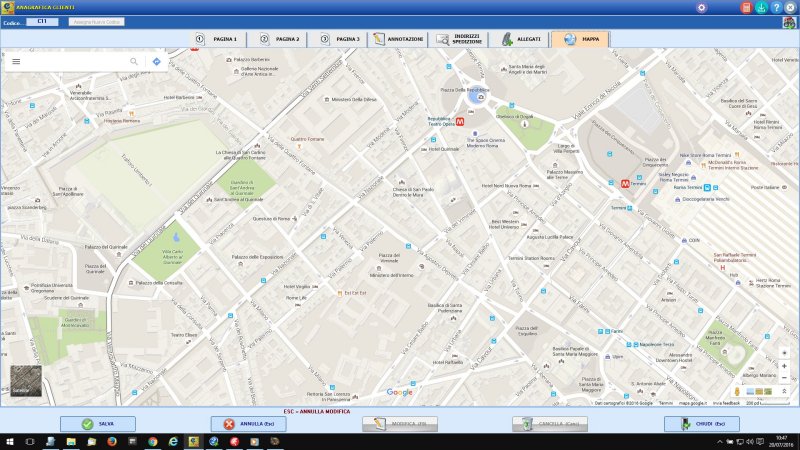Open the taskbar volume icon
Viewport: 800px width, 450px height.
point(749,441)
